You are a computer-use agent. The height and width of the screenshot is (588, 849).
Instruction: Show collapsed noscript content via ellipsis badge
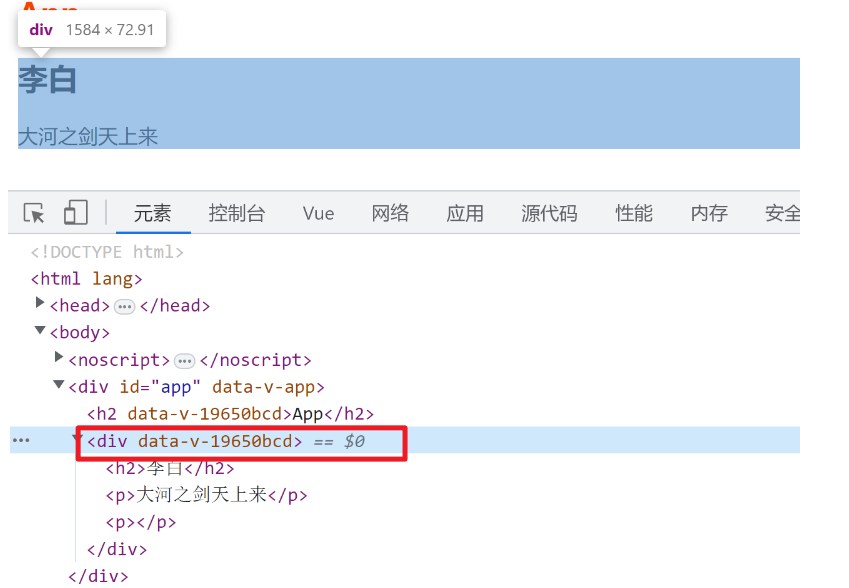pos(185,361)
